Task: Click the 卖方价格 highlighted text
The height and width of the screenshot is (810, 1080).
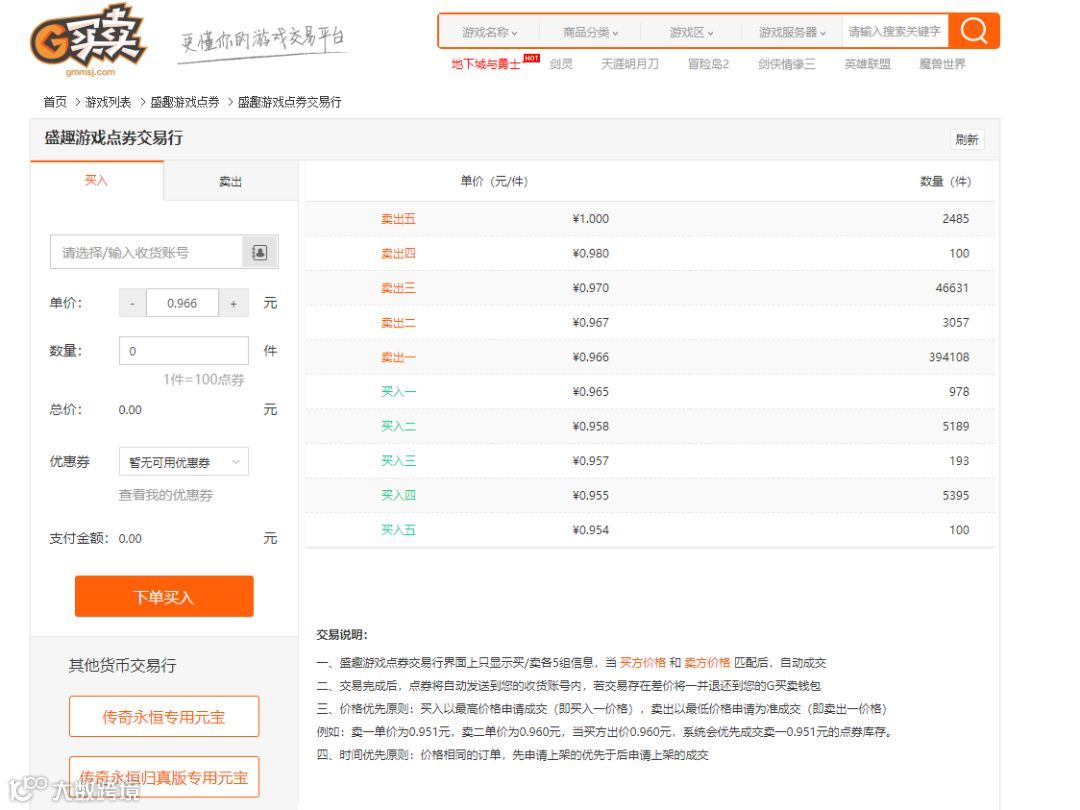Action: pyautogui.click(x=707, y=663)
